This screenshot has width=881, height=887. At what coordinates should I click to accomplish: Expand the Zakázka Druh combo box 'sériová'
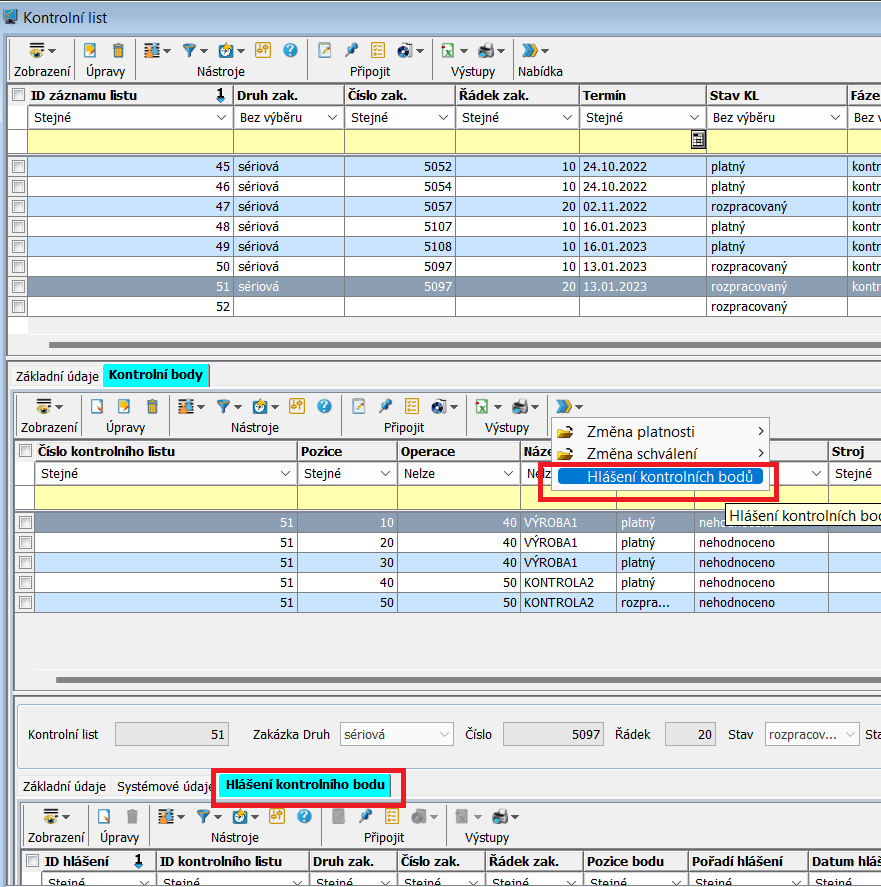pyautogui.click(x=444, y=735)
